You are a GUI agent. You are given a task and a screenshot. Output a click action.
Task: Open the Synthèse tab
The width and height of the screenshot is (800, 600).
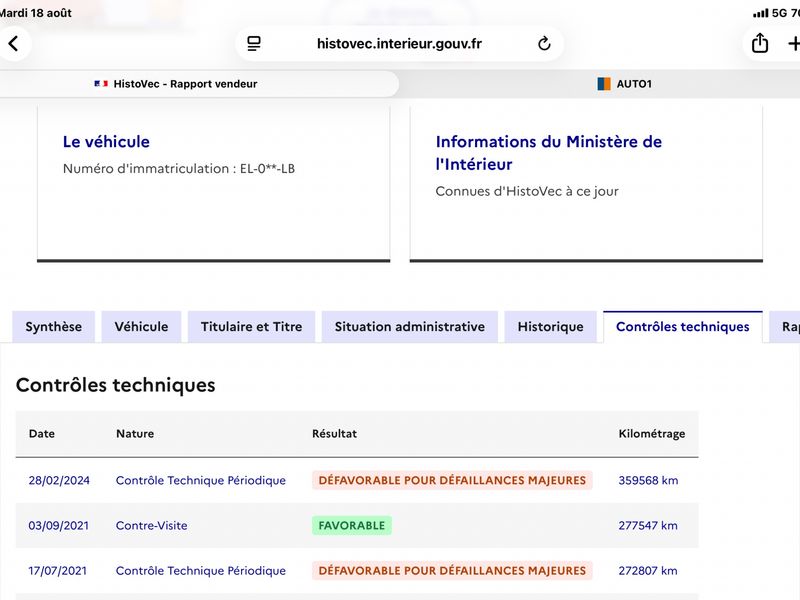tap(54, 327)
